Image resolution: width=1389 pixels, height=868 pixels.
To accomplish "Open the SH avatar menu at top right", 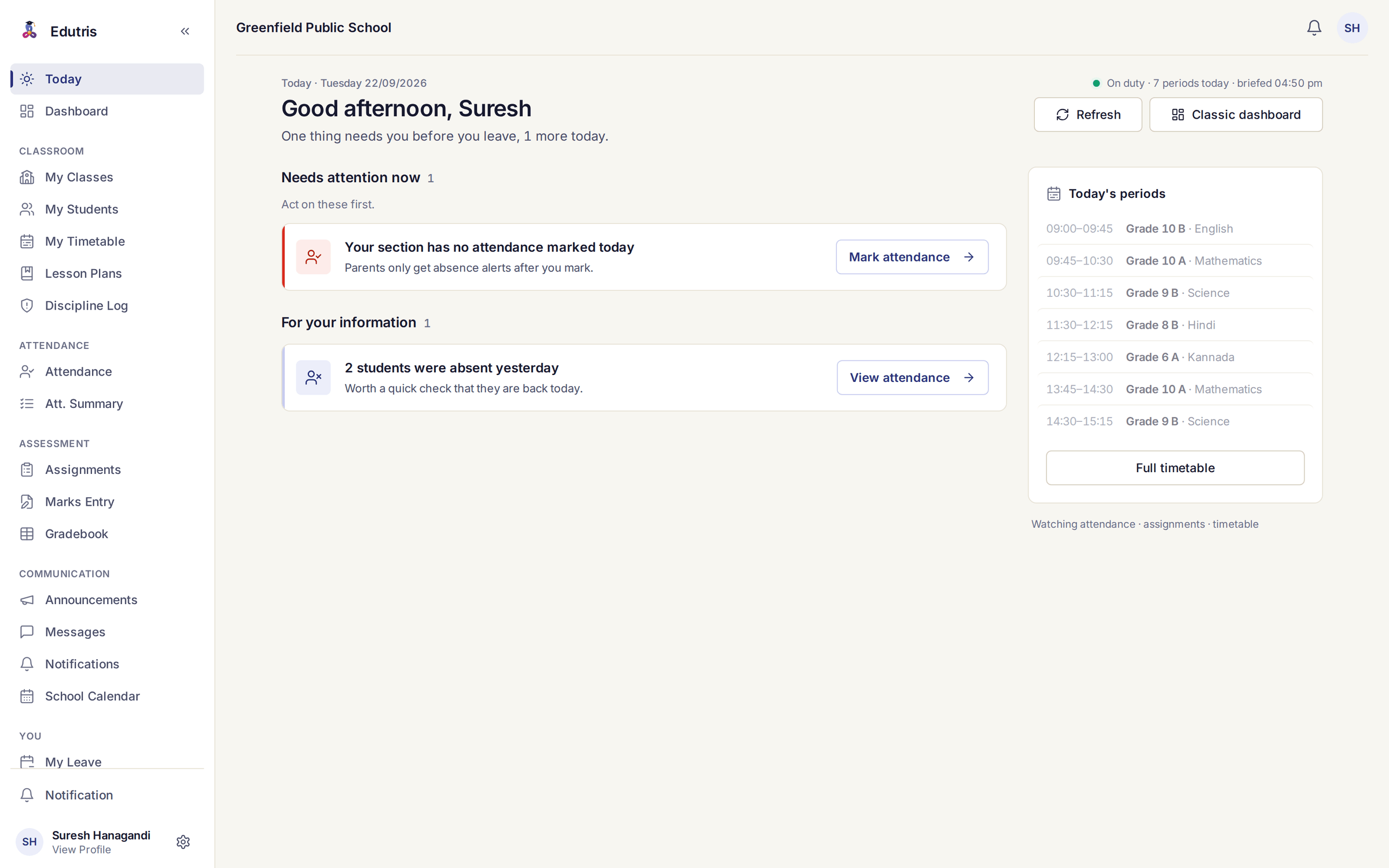I will point(1352,28).
